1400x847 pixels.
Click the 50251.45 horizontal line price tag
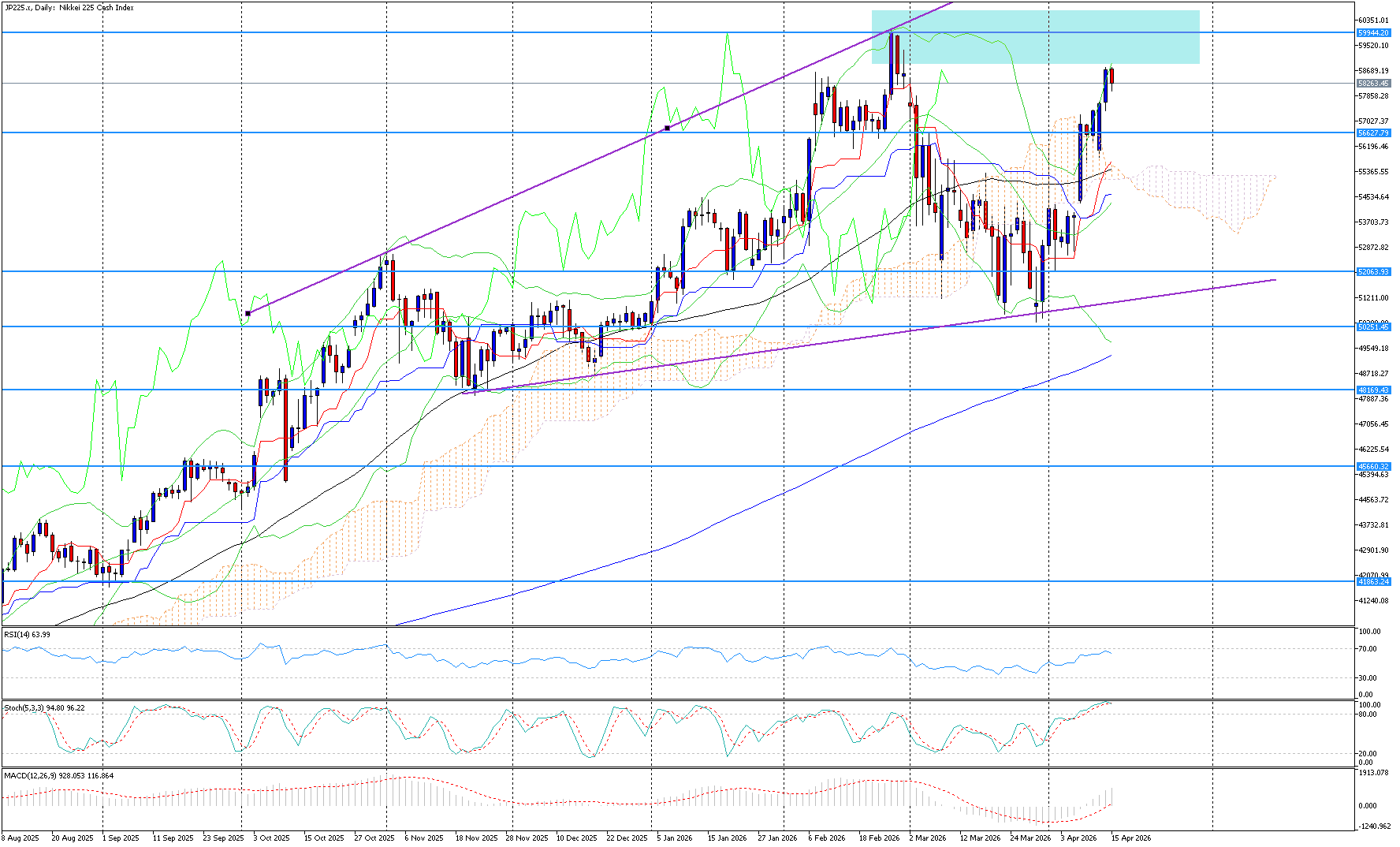(1373, 326)
